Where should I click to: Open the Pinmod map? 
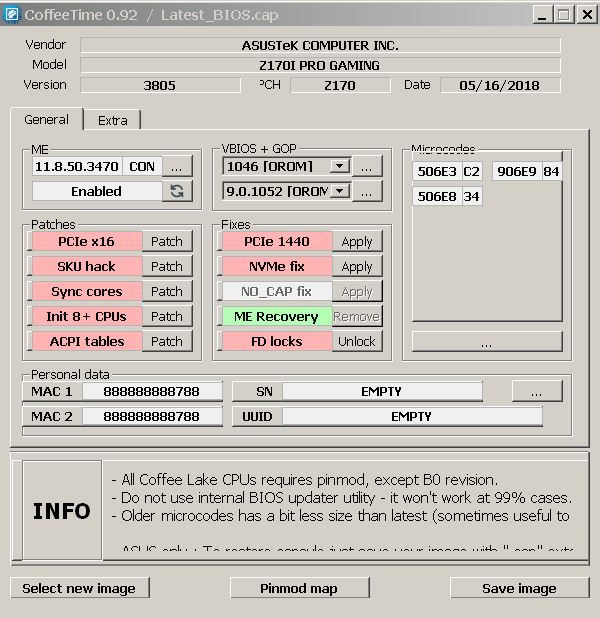pos(299,588)
